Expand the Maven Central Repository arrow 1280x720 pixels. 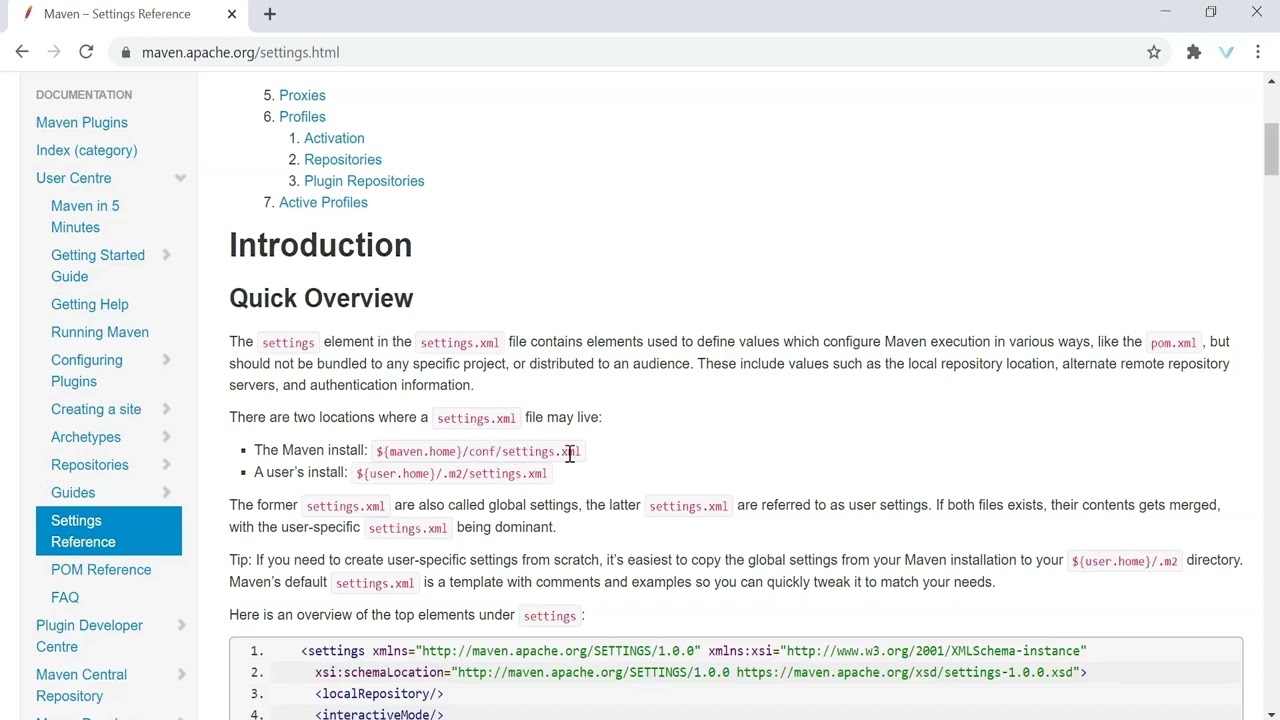click(x=181, y=675)
